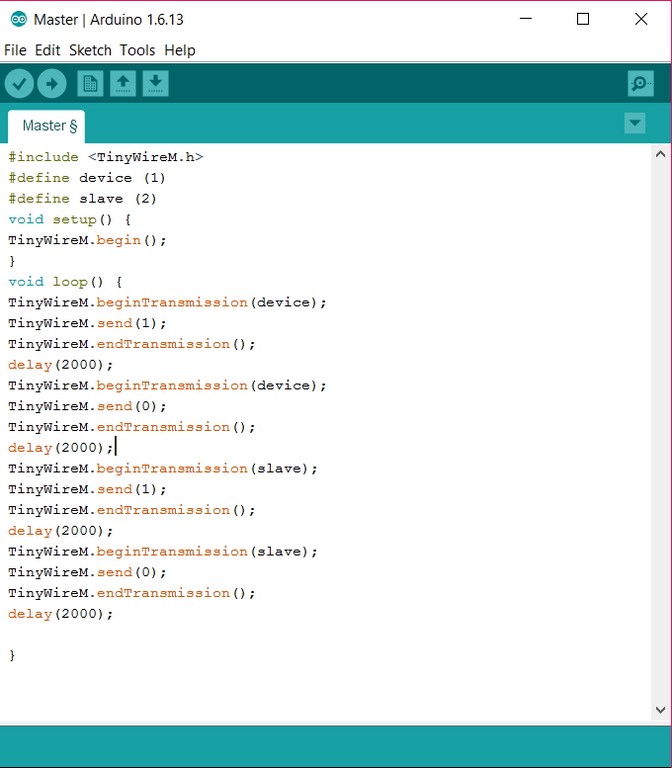
Task: Click the vertical scrollbar track in editor
Action: click(660, 432)
